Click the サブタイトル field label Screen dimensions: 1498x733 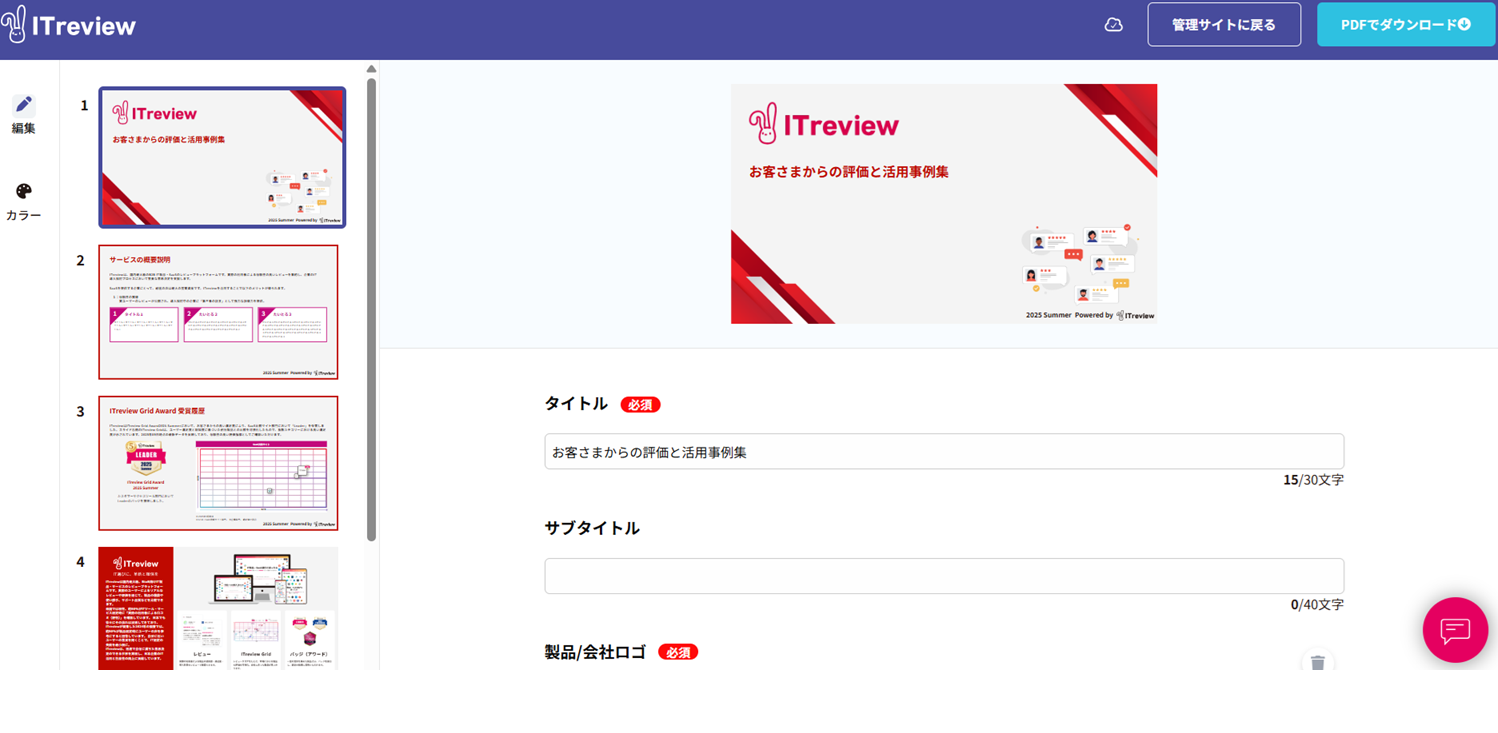tap(592, 528)
